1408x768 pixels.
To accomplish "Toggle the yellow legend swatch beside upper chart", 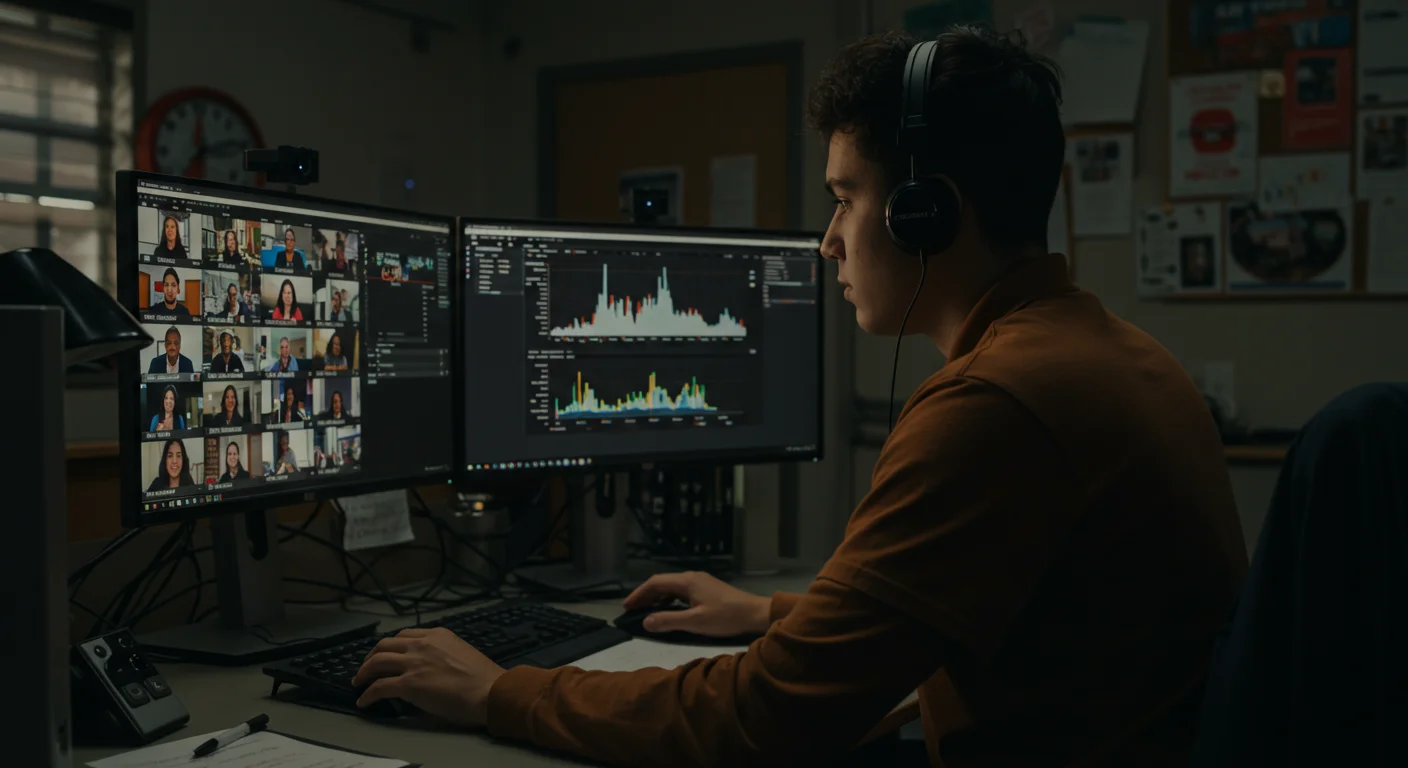I will 752,285.
